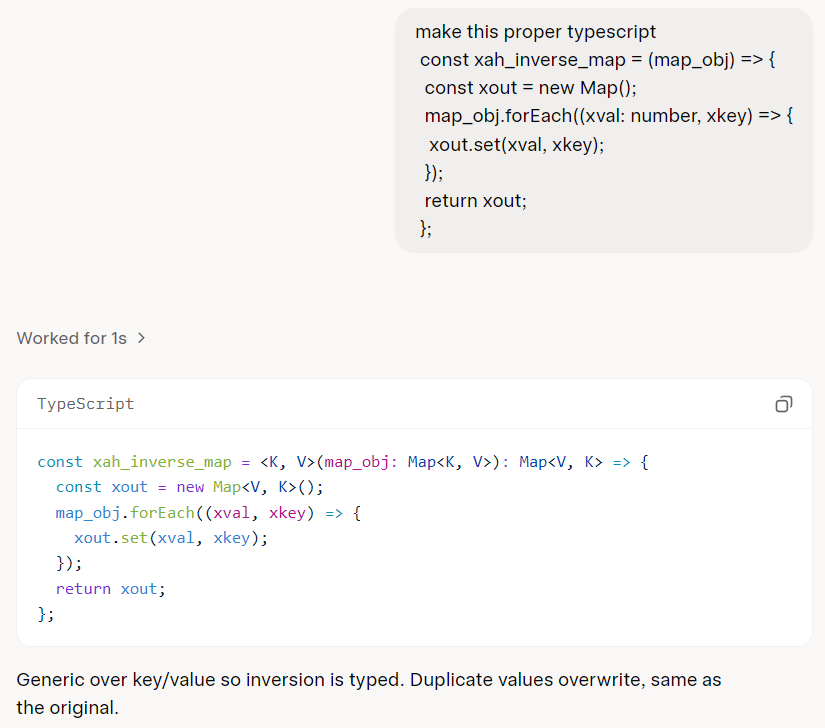Click "make this proper typescript" message line
The image size is (825, 728).
536,32
